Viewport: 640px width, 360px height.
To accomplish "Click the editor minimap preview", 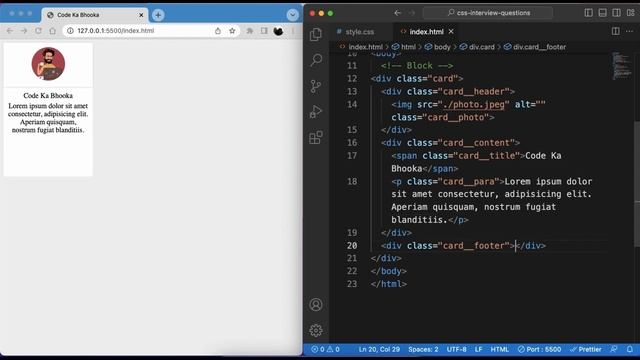I will click(x=621, y=65).
